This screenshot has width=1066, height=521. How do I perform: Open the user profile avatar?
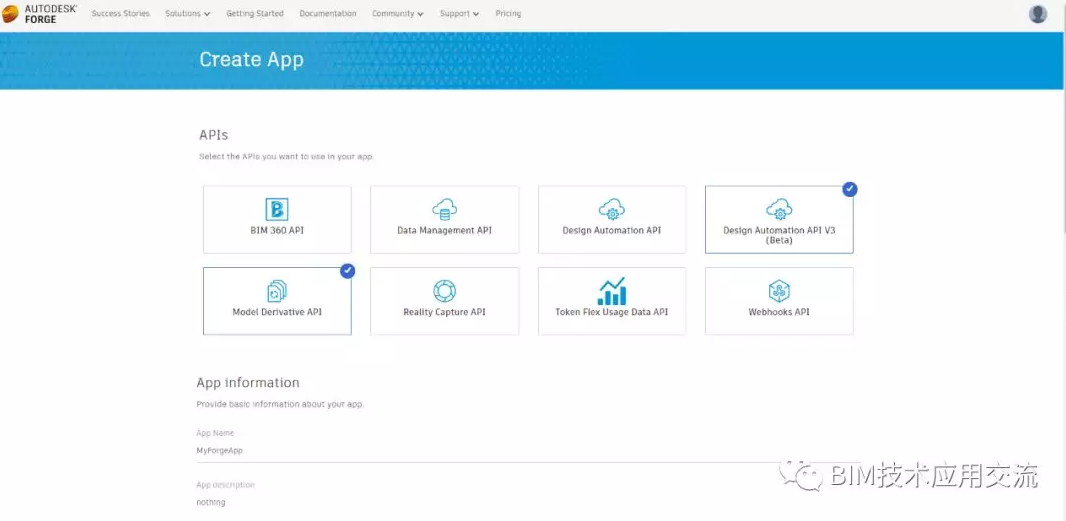[1038, 14]
